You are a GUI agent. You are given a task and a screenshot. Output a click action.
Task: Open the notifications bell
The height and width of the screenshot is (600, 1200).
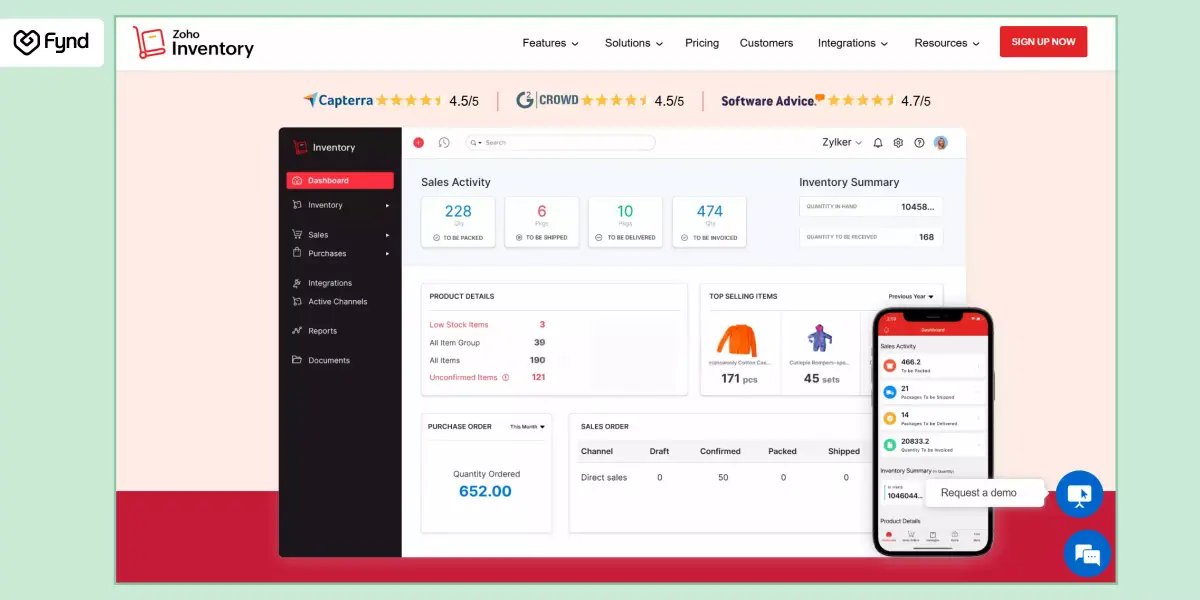click(878, 143)
